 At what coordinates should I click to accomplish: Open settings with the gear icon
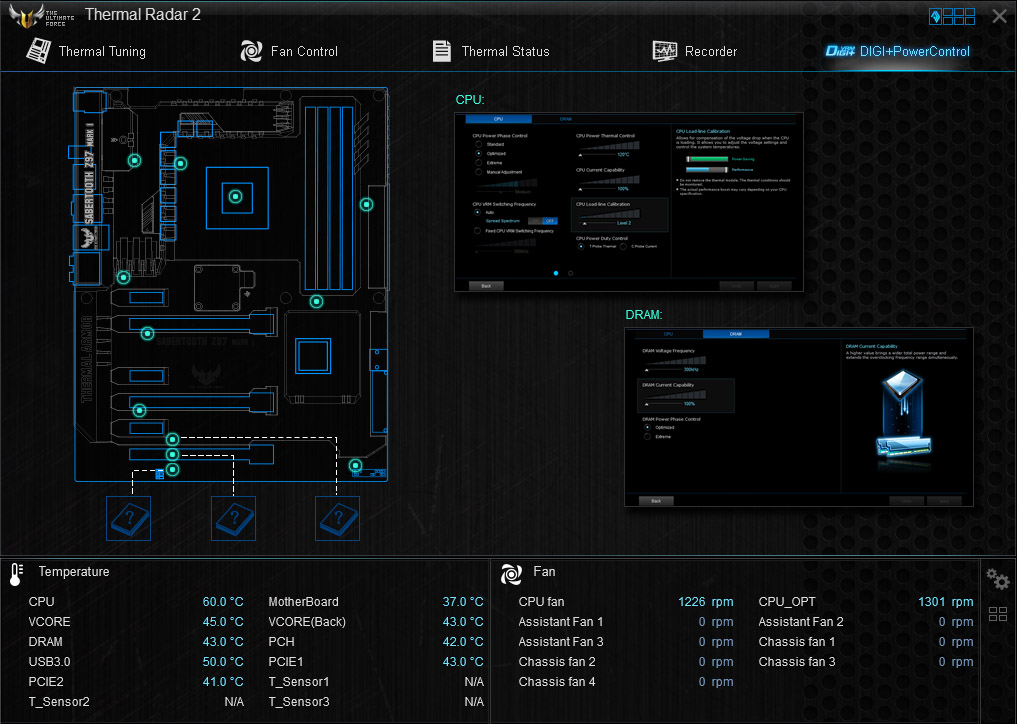click(998, 578)
